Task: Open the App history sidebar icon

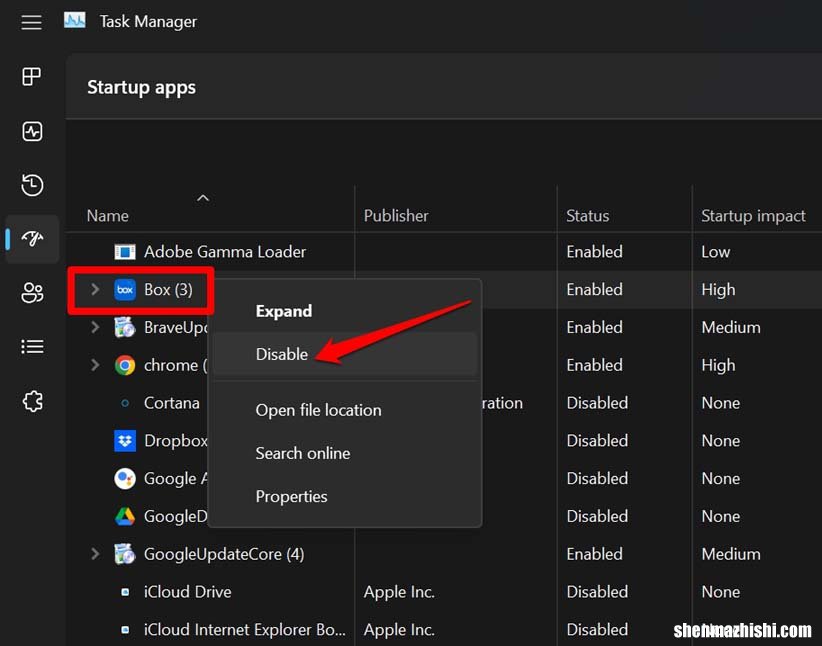Action: tap(32, 185)
